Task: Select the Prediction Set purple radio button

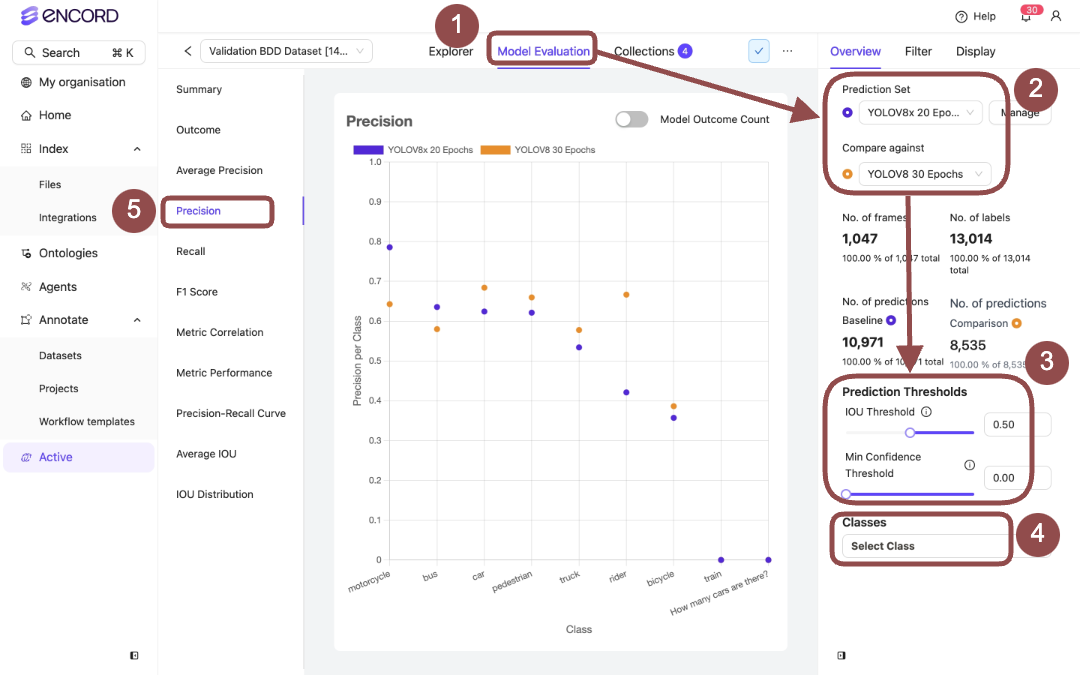Action: click(x=847, y=112)
